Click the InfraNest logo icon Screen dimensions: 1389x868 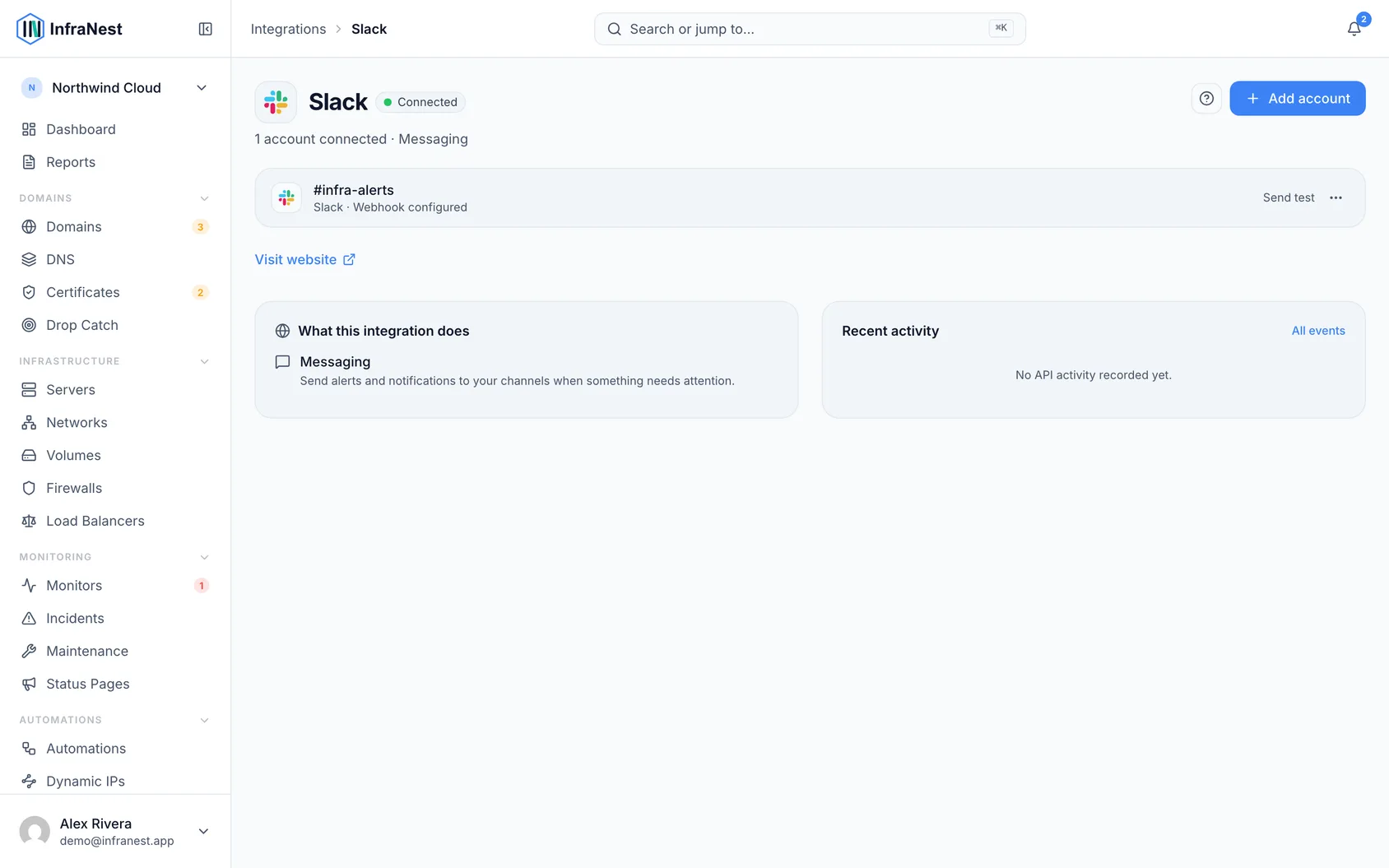30,29
